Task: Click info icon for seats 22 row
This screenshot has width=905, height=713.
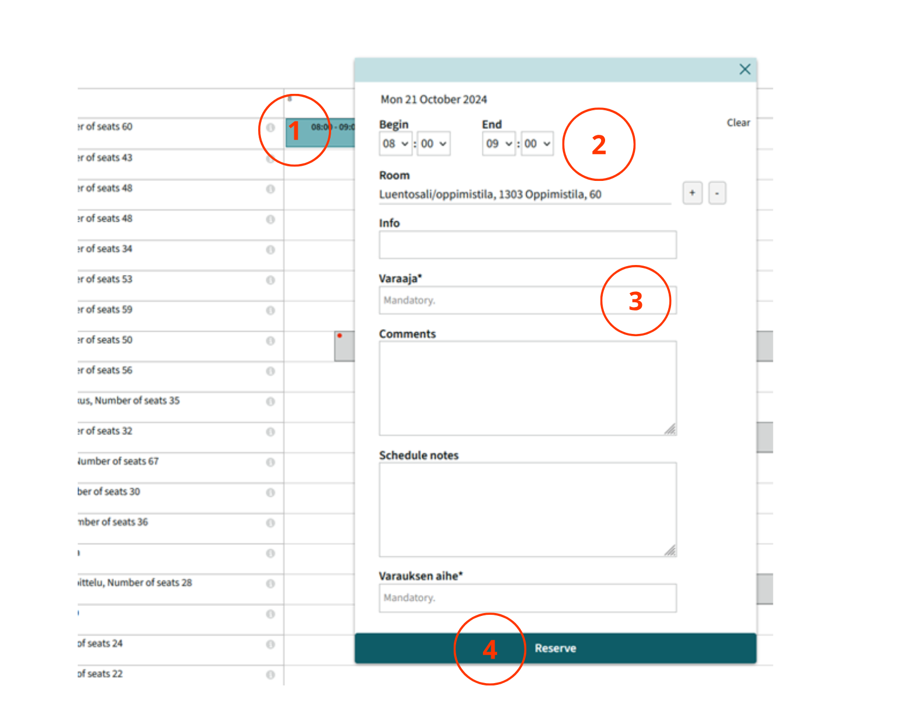Action: click(270, 675)
